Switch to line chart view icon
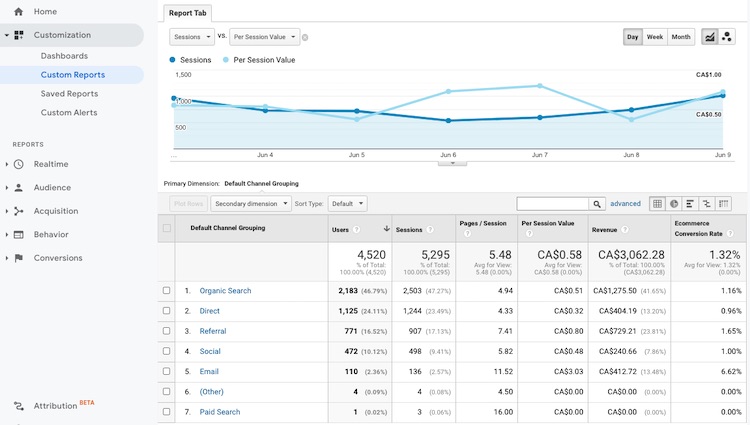The height and width of the screenshot is (425, 750). (710, 37)
